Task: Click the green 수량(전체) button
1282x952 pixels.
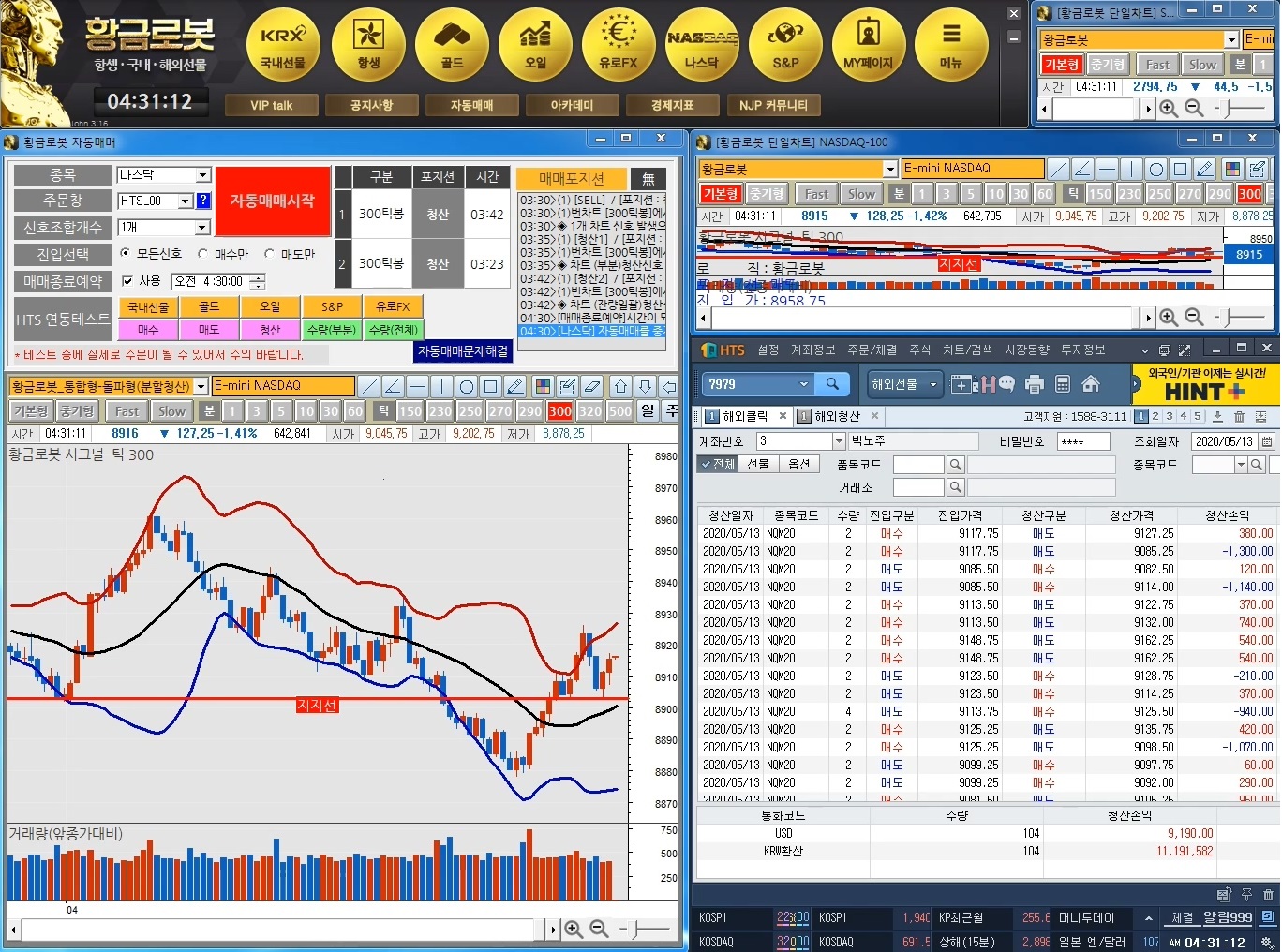Action: pyautogui.click(x=394, y=330)
